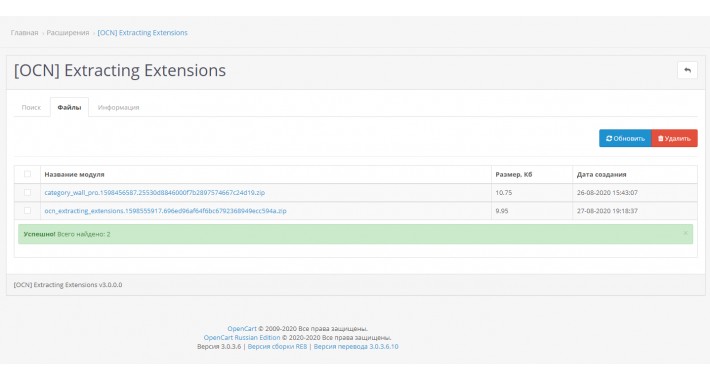The width and height of the screenshot is (710, 380).
Task: Click the [OCN] Extracting Extensions page heading
Action: click(120, 71)
